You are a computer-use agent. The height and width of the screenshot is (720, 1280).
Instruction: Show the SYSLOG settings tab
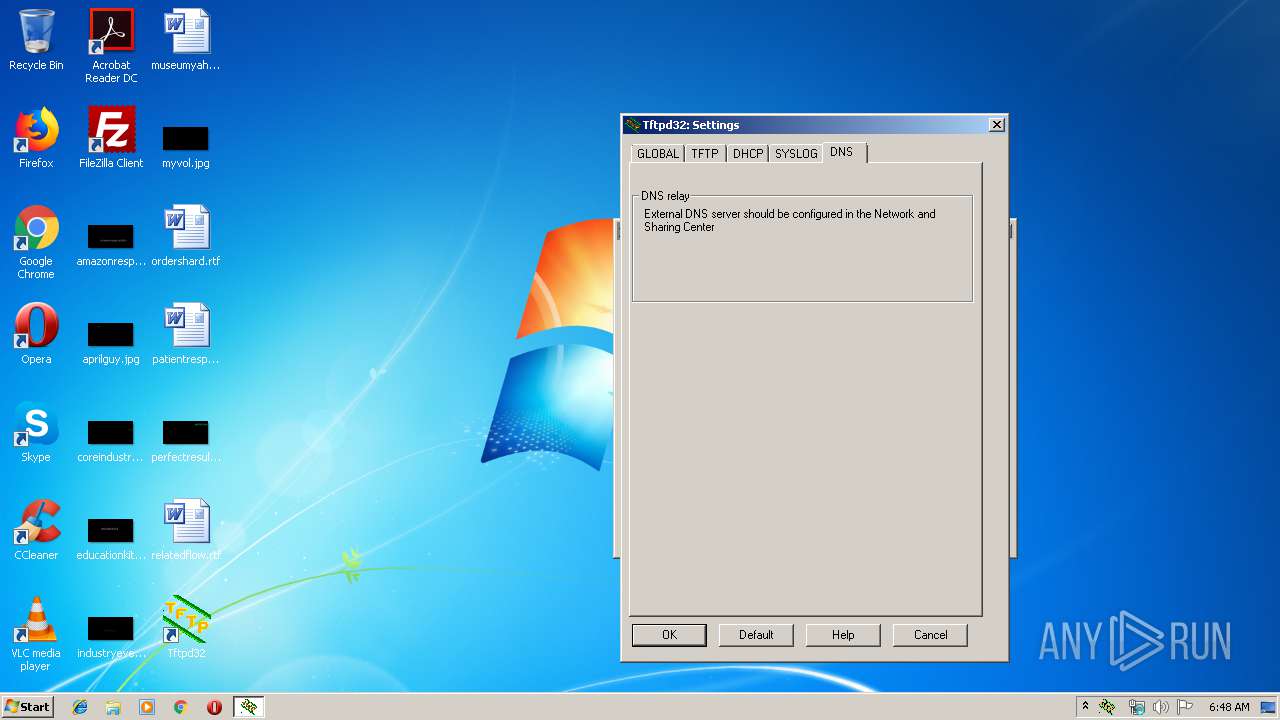point(796,153)
